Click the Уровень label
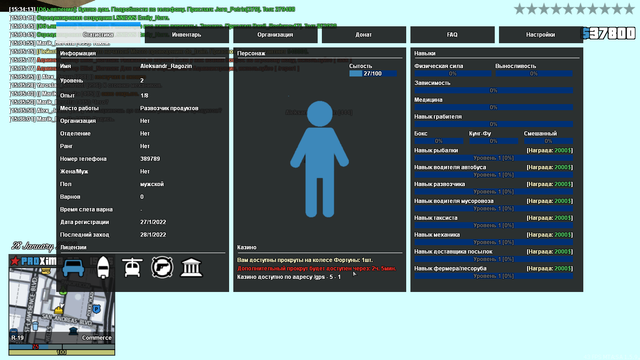Image resolution: width=640 pixels, height=360 pixels. pyautogui.click(x=71, y=80)
